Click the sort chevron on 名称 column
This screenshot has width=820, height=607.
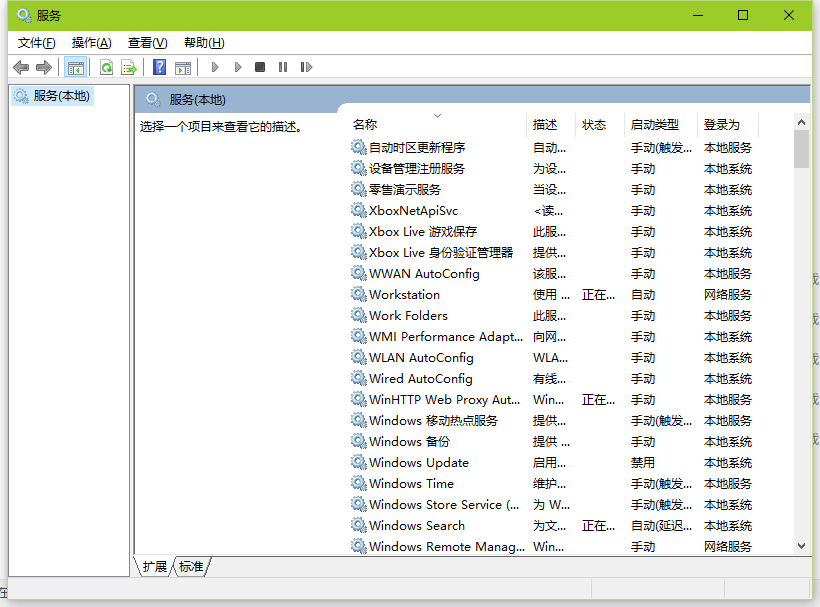point(438,114)
